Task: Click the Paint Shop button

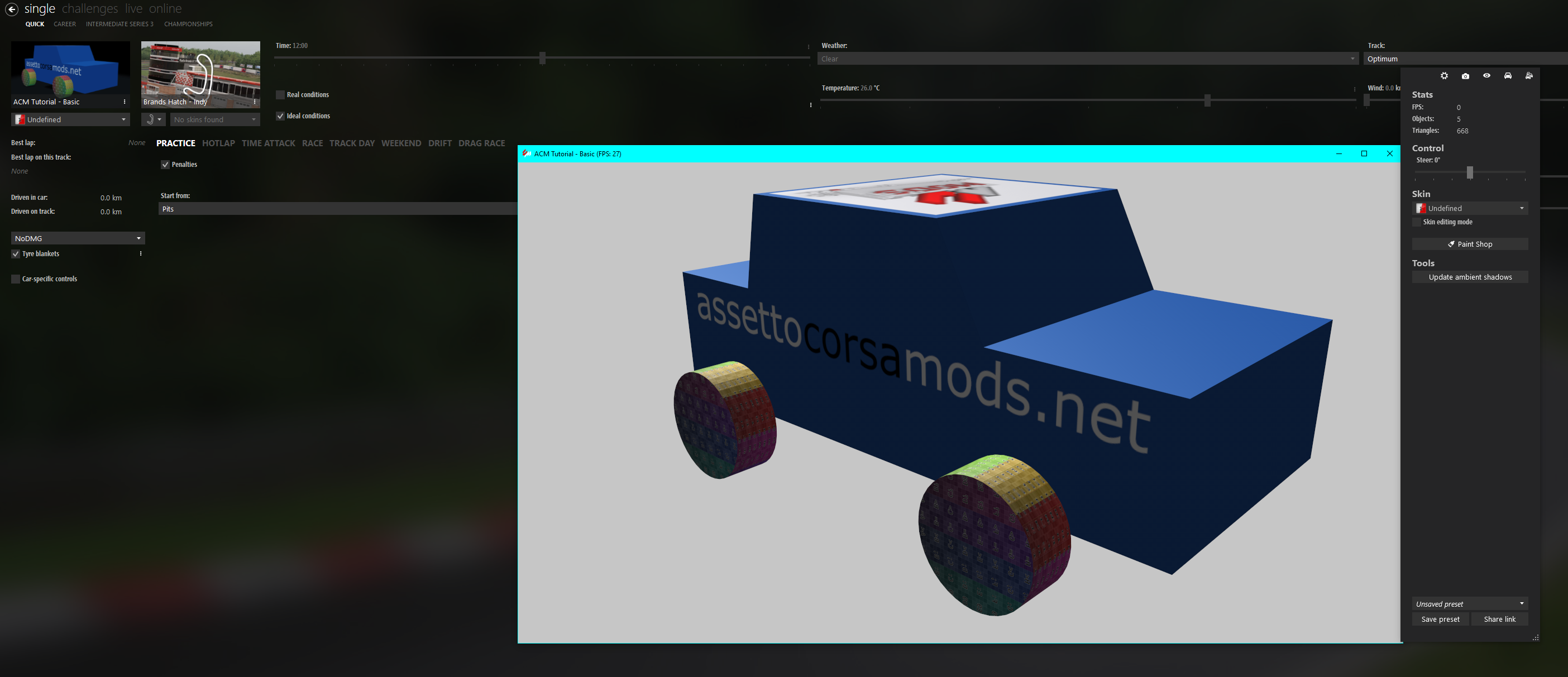Action: click(x=1470, y=244)
